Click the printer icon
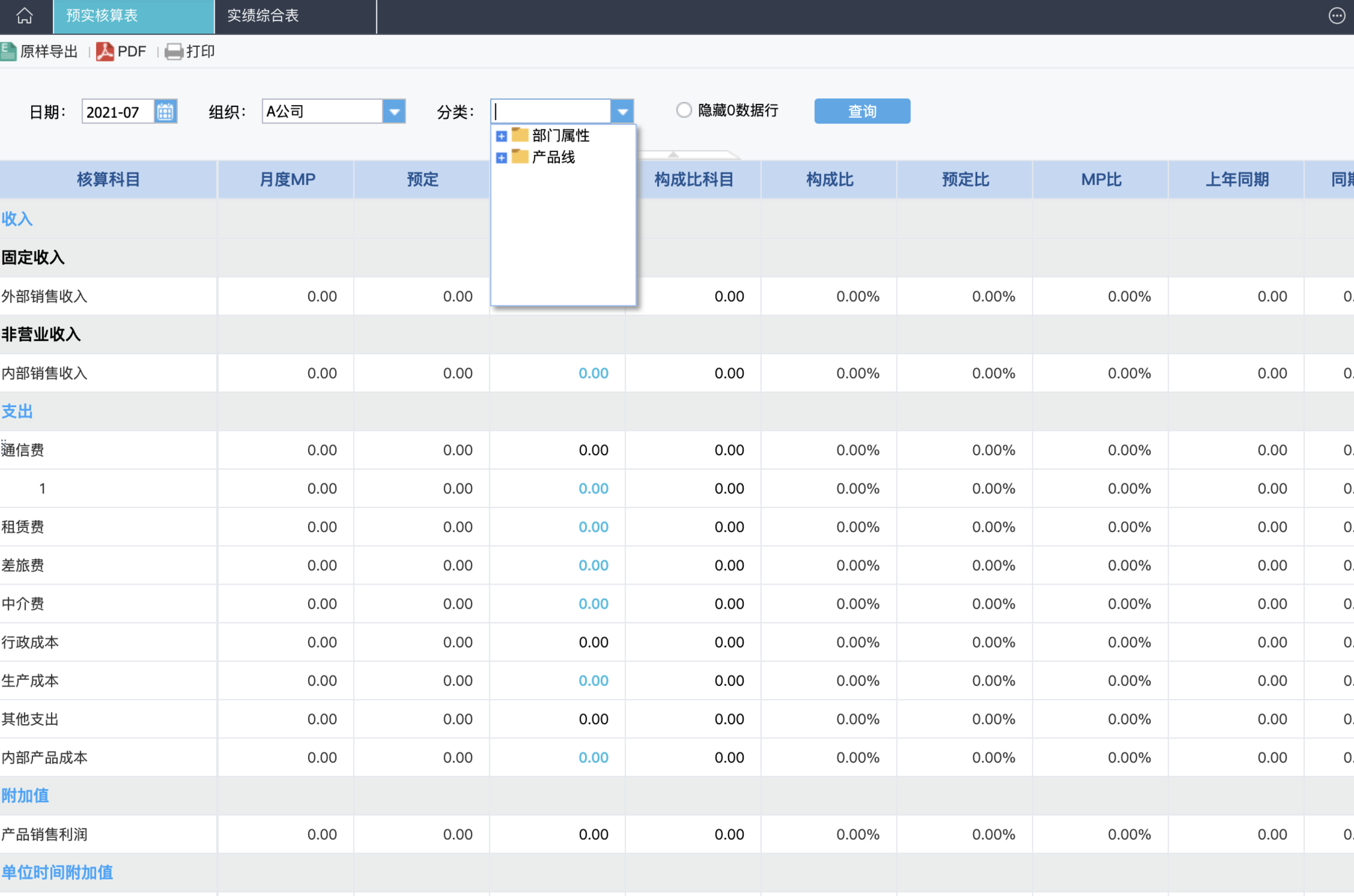Viewport: 1354px width, 896px height. pos(174,52)
